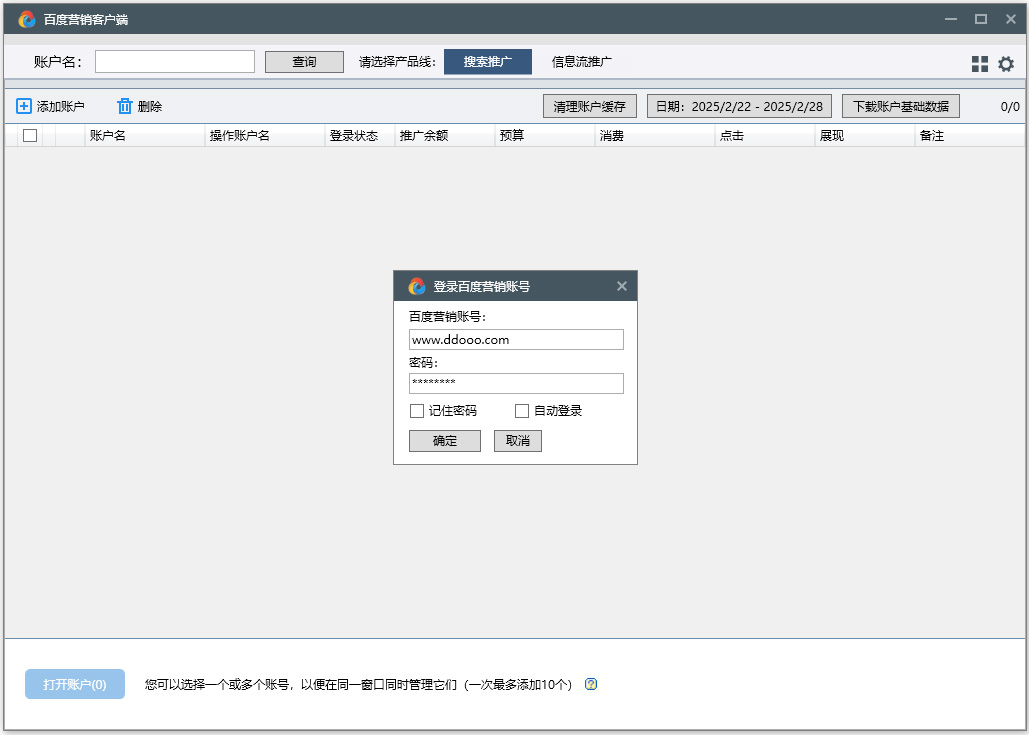Click the 下载账户基础数据 button

[898, 105]
